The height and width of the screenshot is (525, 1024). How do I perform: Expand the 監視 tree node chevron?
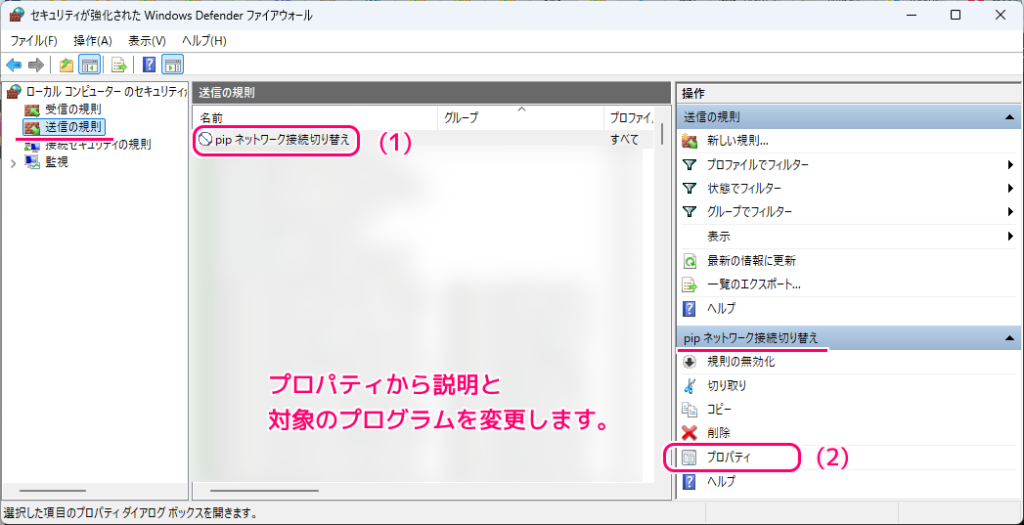tap(14, 163)
